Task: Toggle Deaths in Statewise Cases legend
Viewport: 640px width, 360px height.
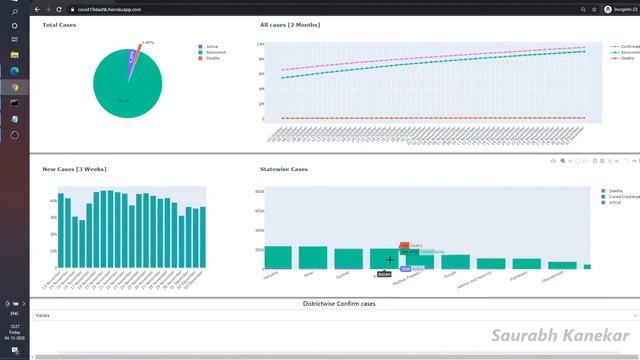Action: coord(612,191)
